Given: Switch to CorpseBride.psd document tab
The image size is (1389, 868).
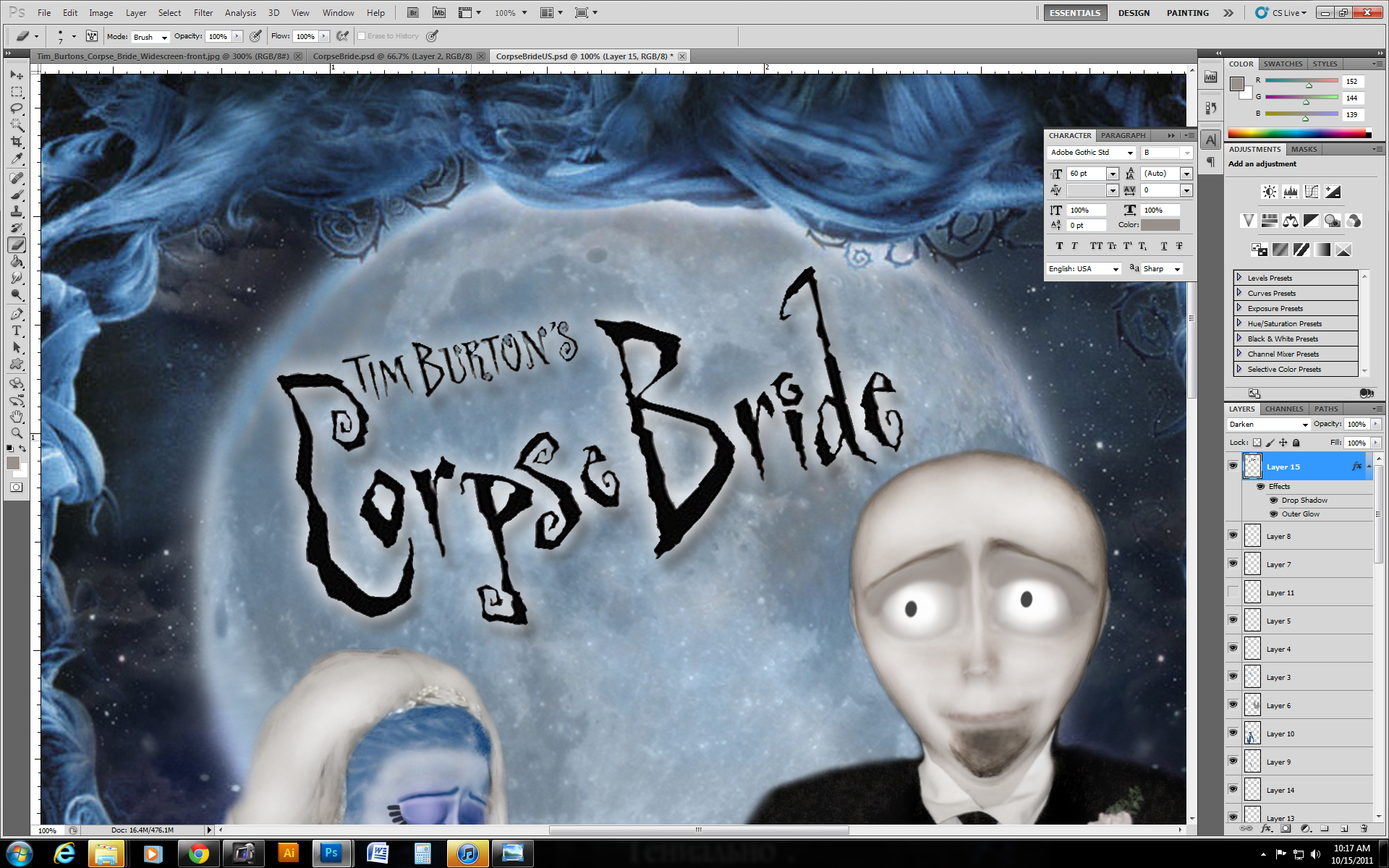Looking at the screenshot, I should [x=392, y=56].
